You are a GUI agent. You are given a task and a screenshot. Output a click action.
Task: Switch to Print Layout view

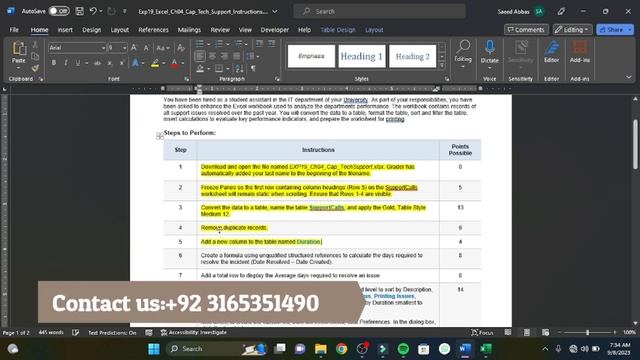[x=527, y=333]
